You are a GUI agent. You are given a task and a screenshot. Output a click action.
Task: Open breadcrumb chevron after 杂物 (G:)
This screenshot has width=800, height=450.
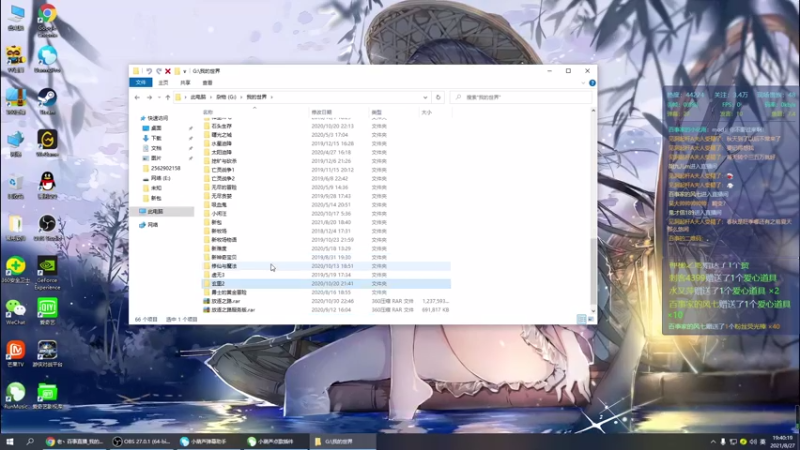coord(240,97)
